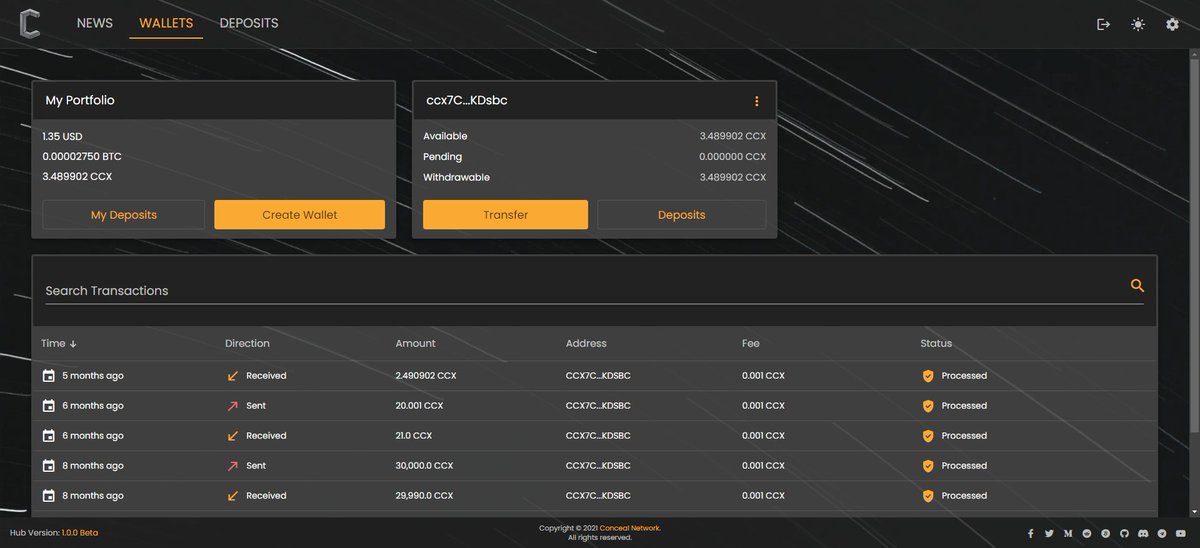1200x548 pixels.
Task: Open Telegram link in footer
Action: point(1161,534)
